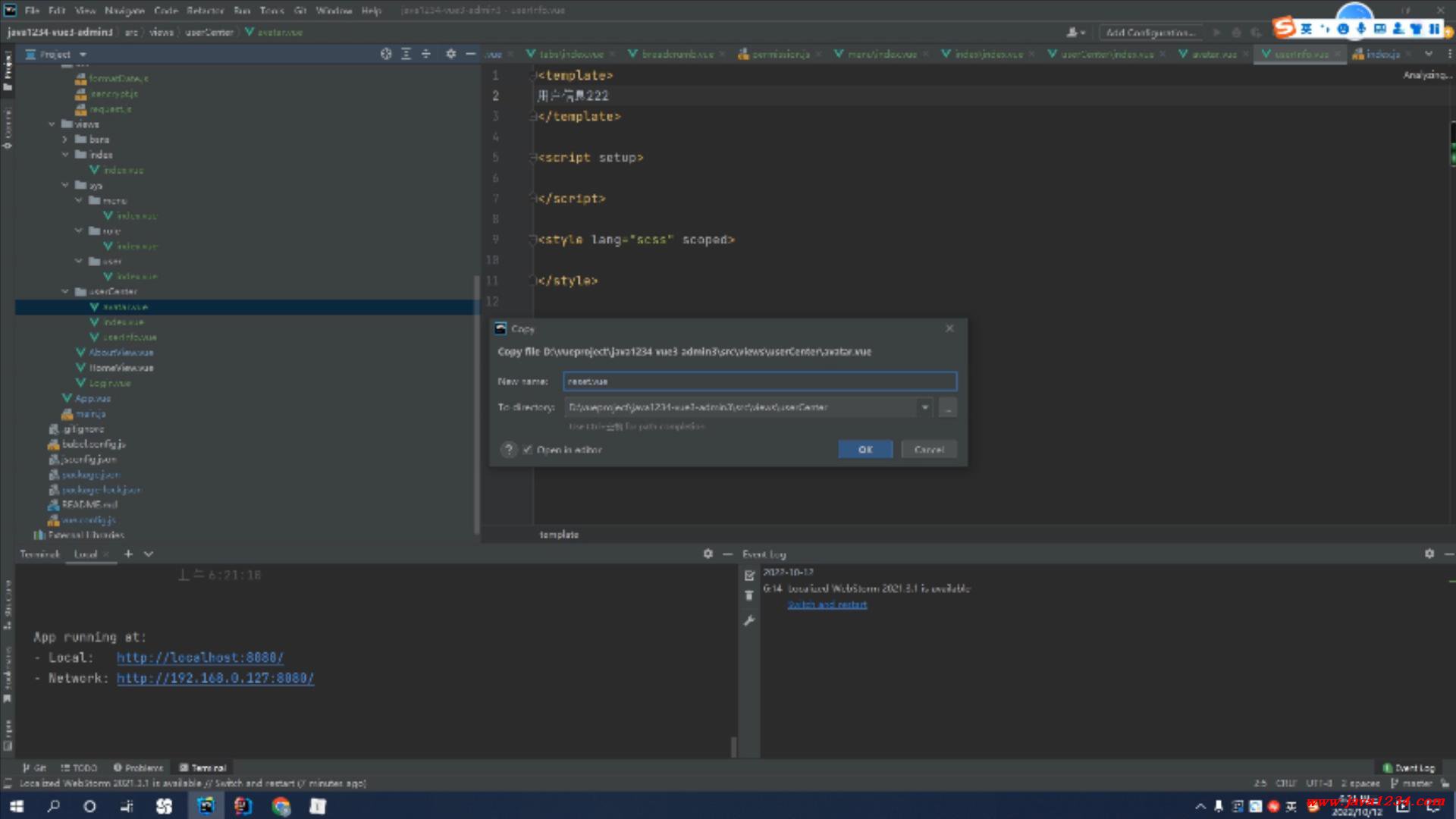Click Sogou input method logo
The height and width of the screenshot is (819, 1456).
pyautogui.click(x=1284, y=28)
